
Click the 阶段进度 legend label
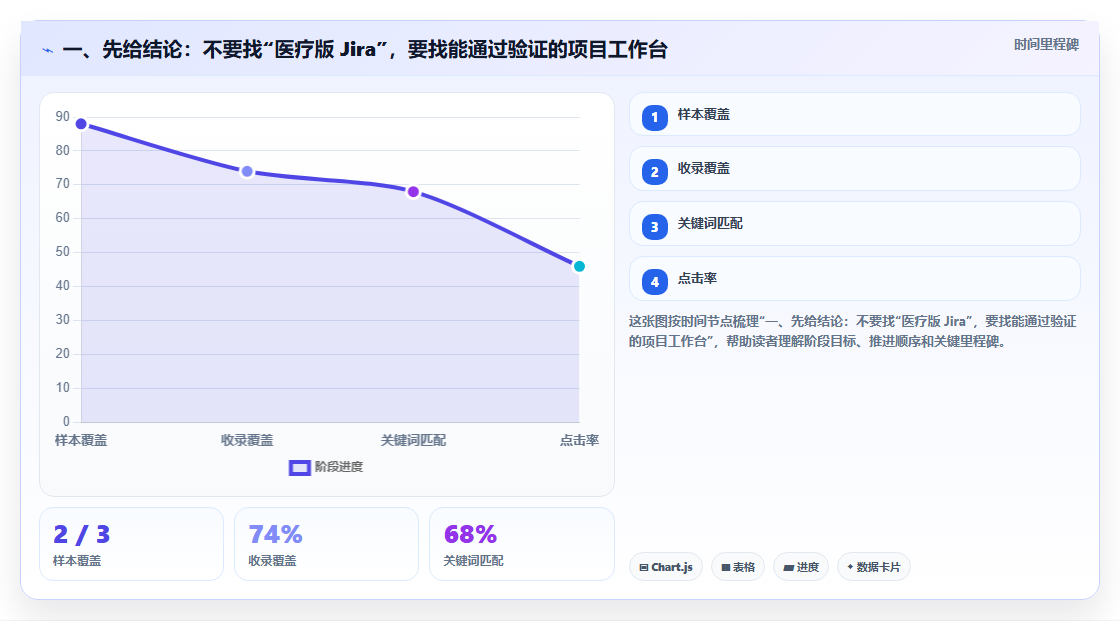pyautogui.click(x=339, y=467)
